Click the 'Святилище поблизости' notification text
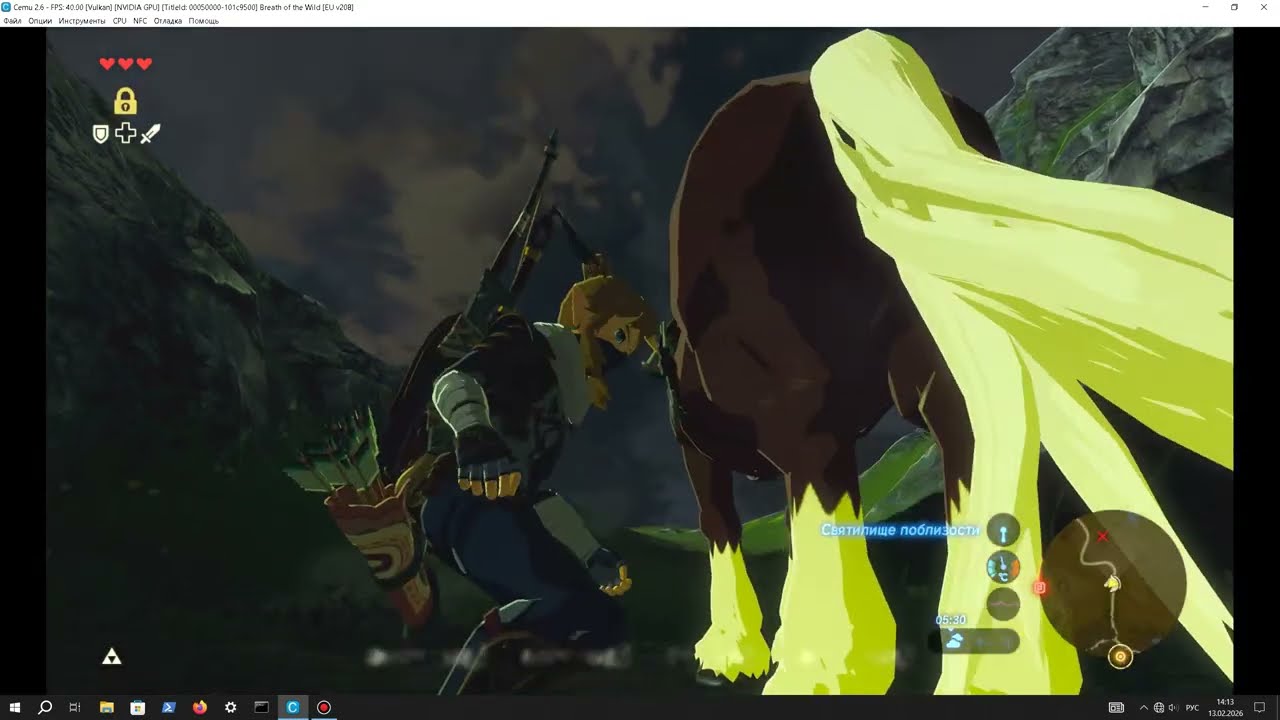The height and width of the screenshot is (720, 1280). [900, 530]
